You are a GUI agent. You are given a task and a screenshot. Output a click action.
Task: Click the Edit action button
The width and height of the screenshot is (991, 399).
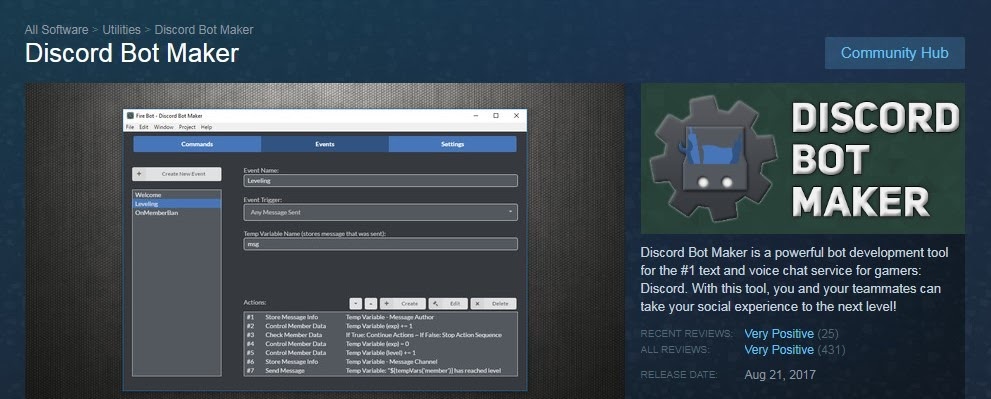(448, 304)
